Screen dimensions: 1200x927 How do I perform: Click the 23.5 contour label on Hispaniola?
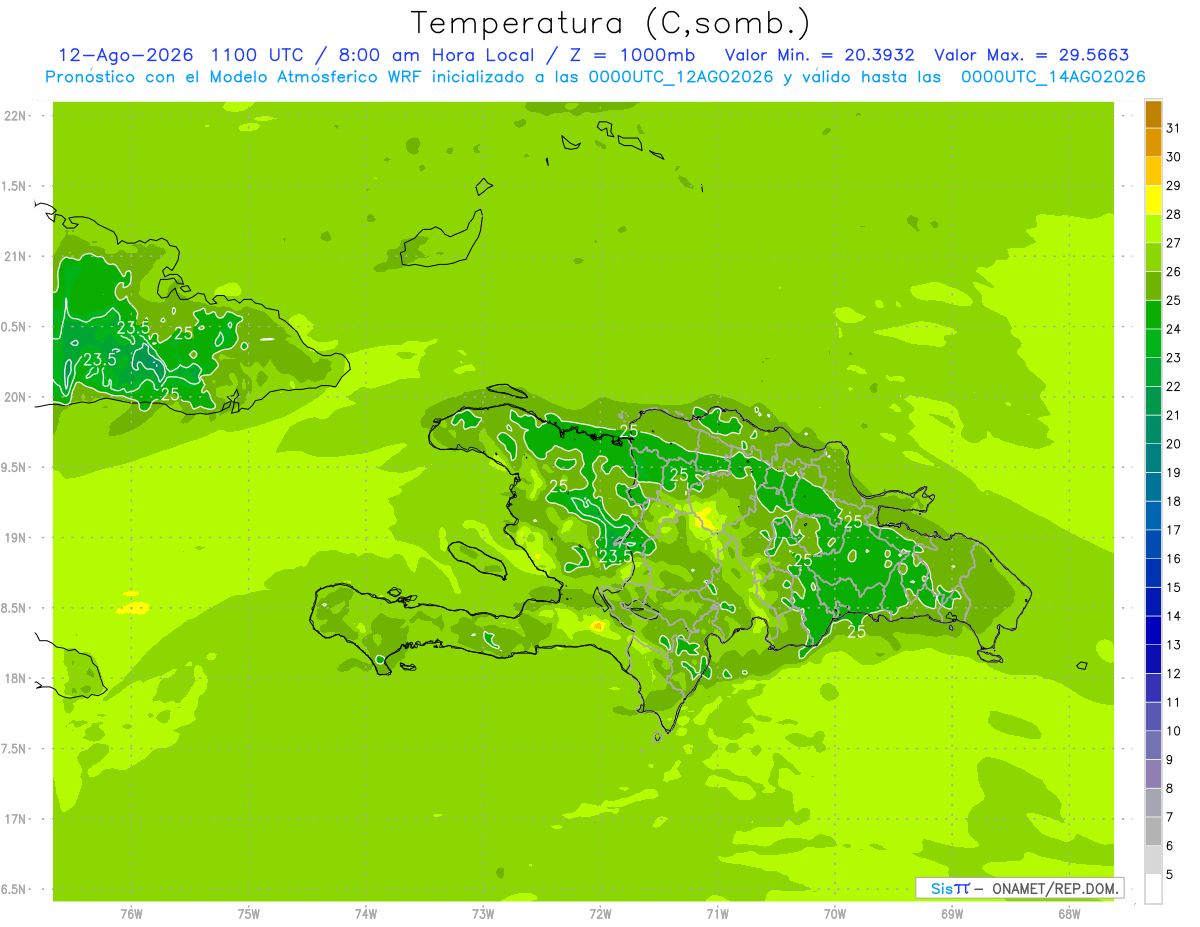click(x=614, y=556)
